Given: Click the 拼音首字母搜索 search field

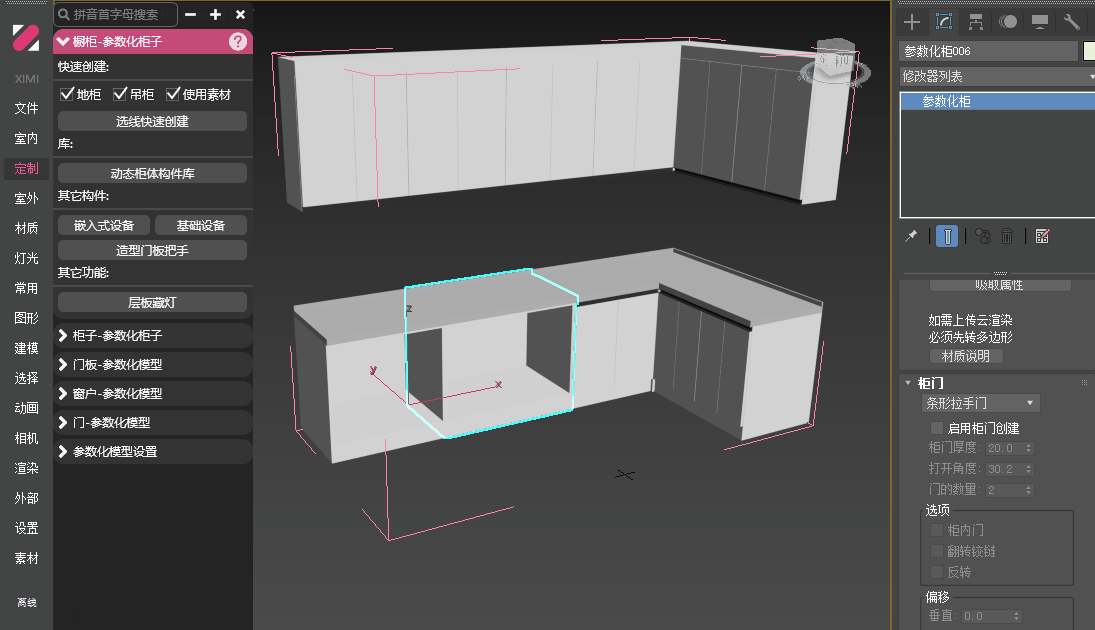Looking at the screenshot, I should click(x=116, y=14).
